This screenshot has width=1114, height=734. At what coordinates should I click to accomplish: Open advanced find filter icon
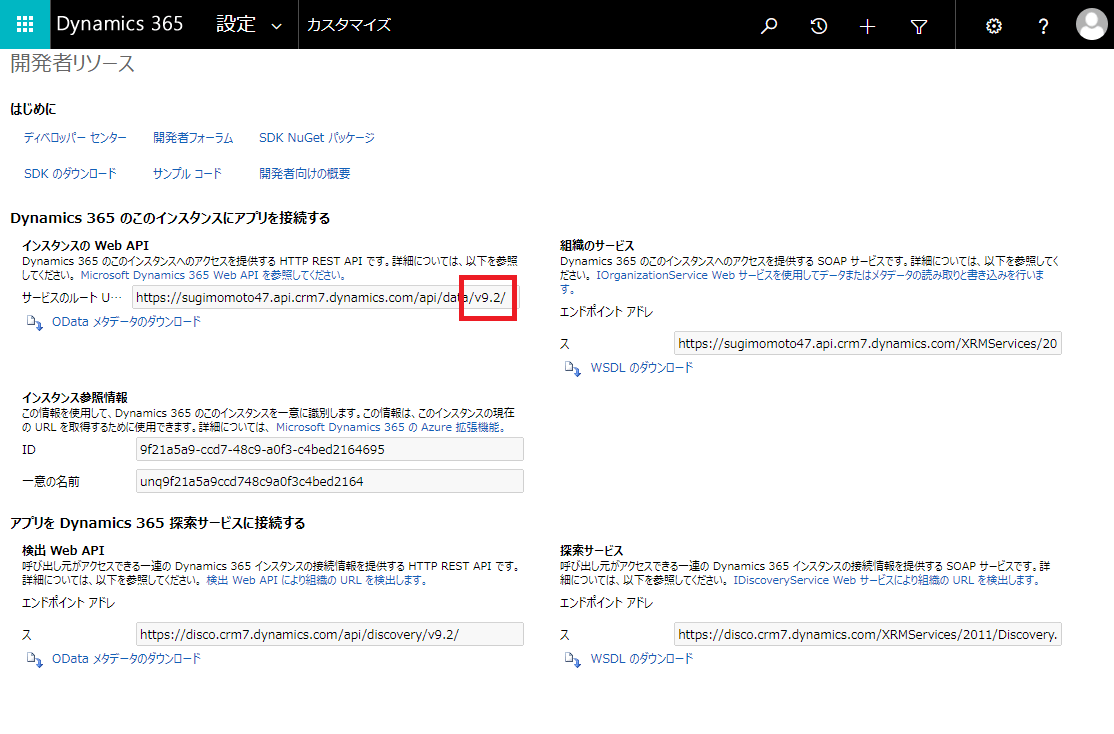point(919,27)
